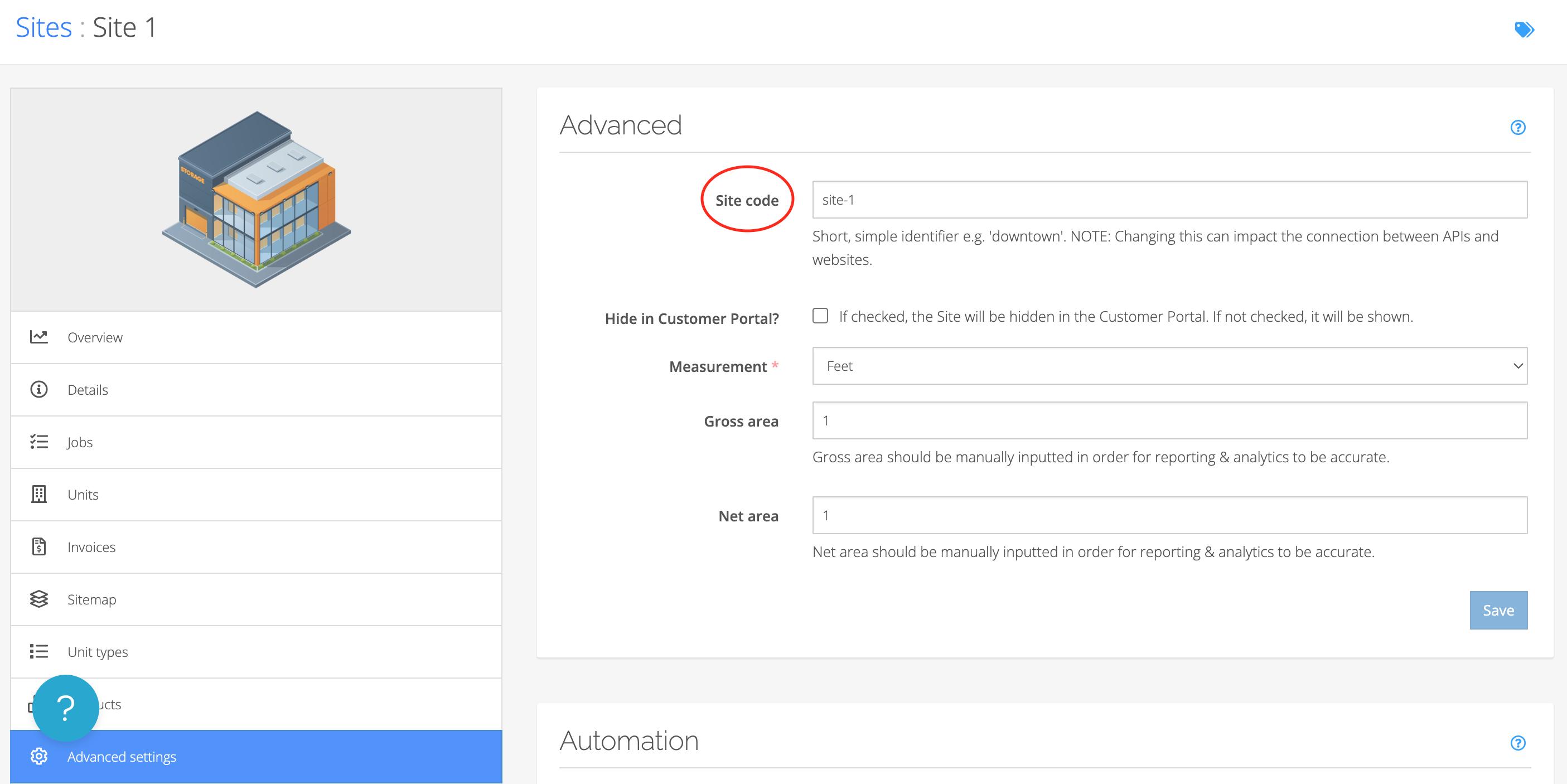Click the Overview chart icon
Image resolution: width=1567 pixels, height=784 pixels.
pyautogui.click(x=39, y=337)
